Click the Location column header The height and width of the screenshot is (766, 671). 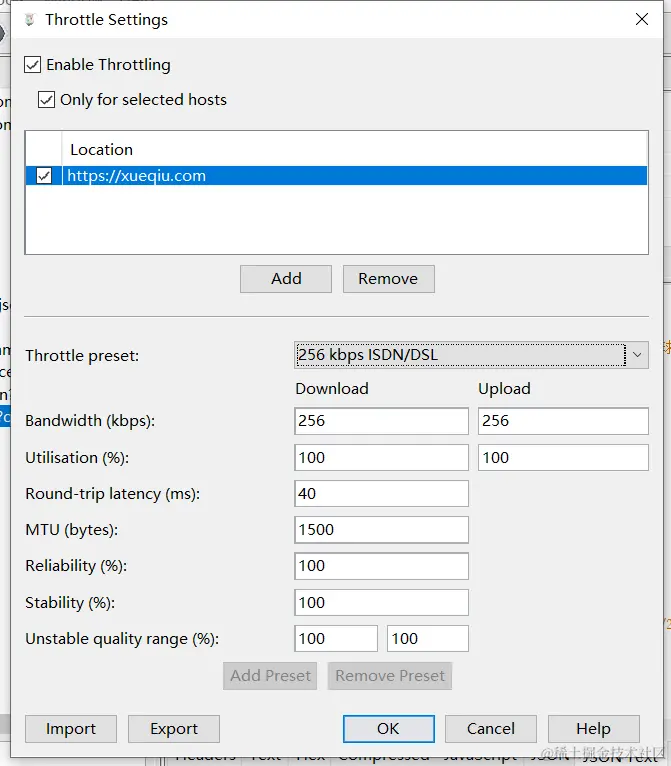click(x=102, y=149)
